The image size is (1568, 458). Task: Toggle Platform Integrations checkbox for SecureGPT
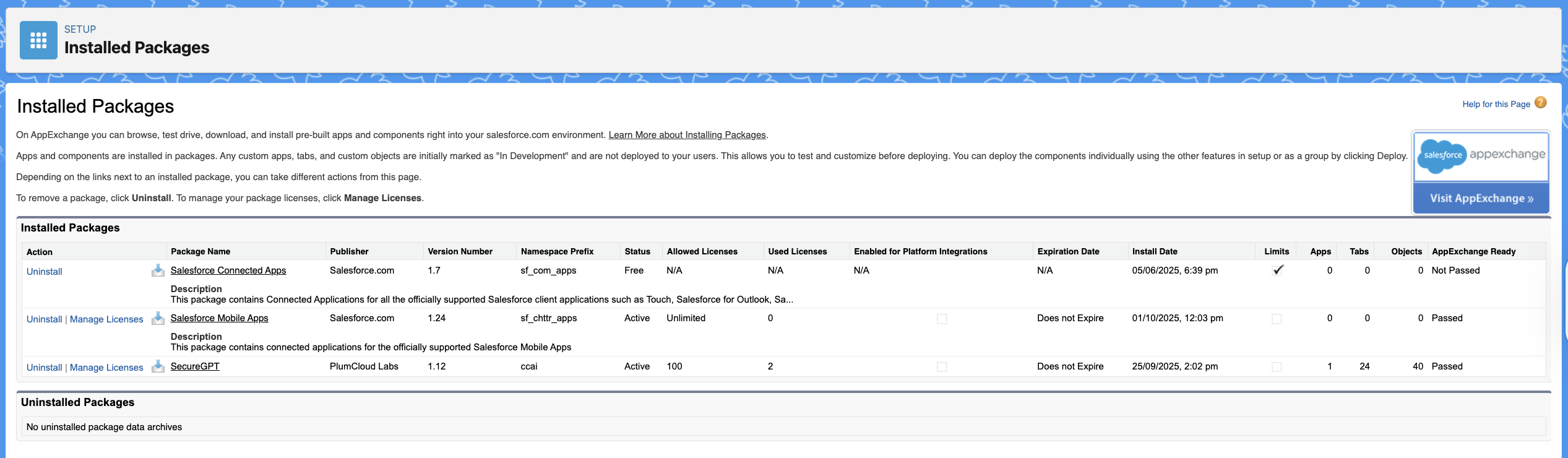click(x=941, y=367)
